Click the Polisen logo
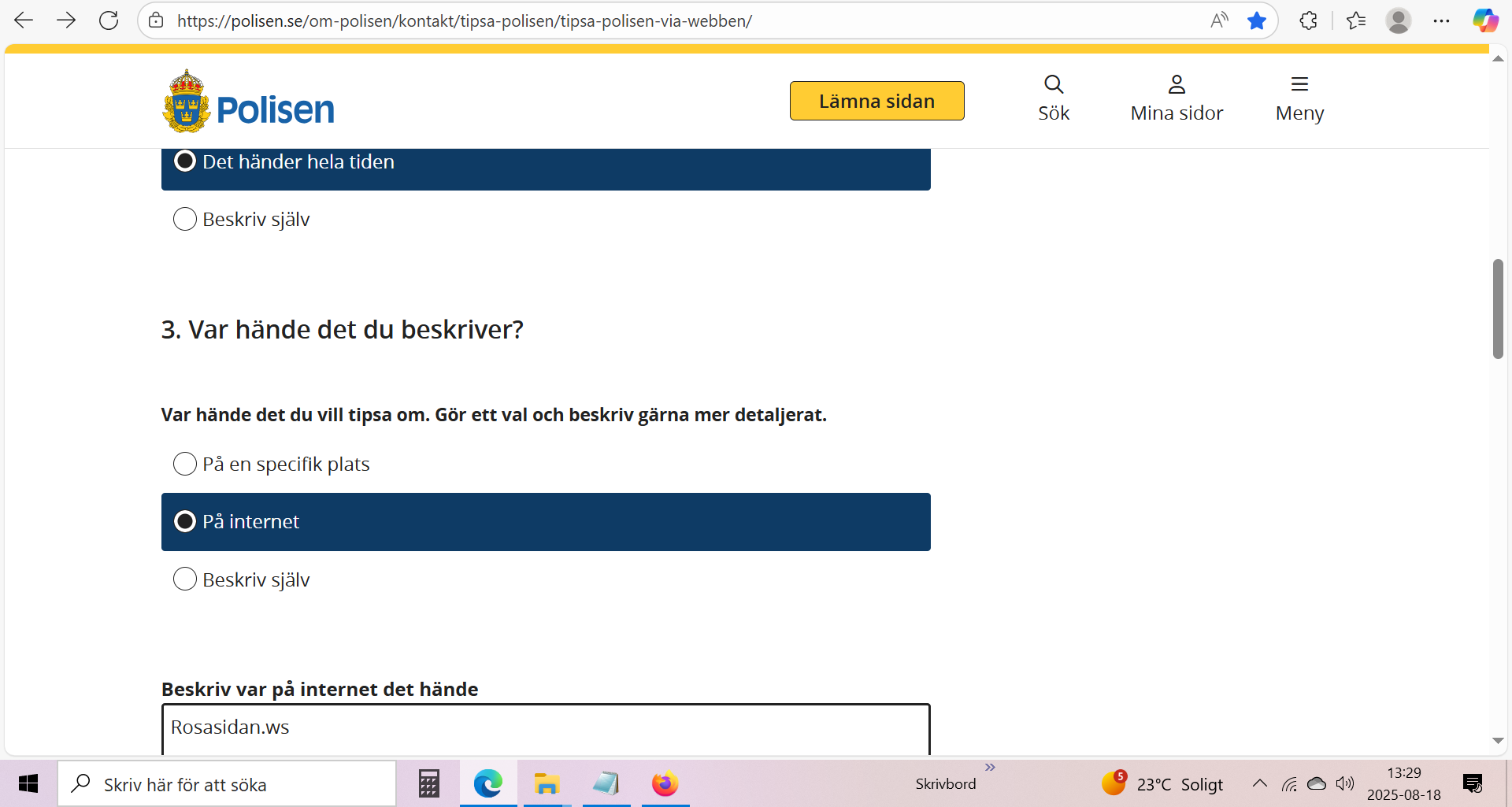 point(248,102)
